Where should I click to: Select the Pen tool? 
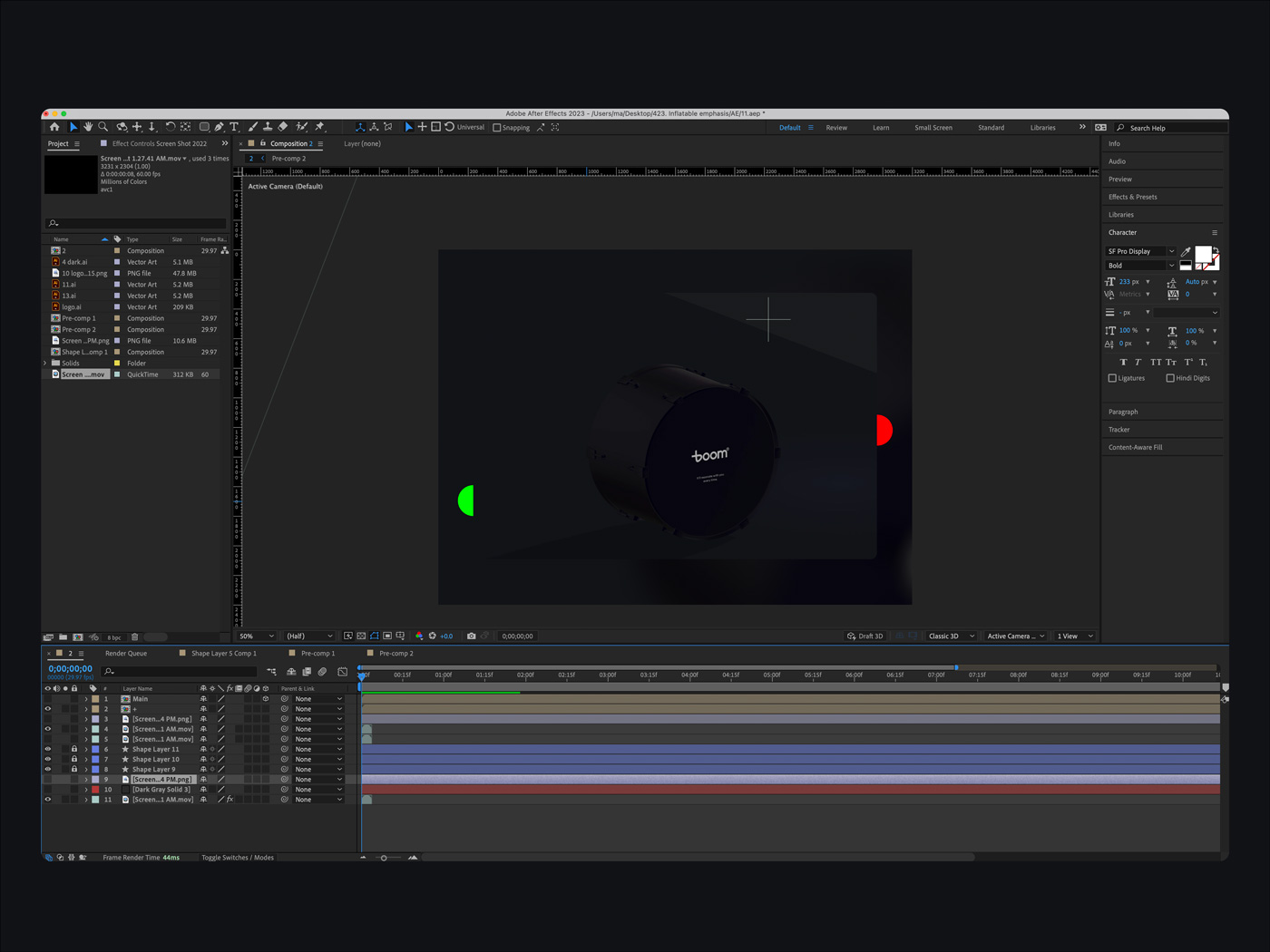pyautogui.click(x=220, y=127)
